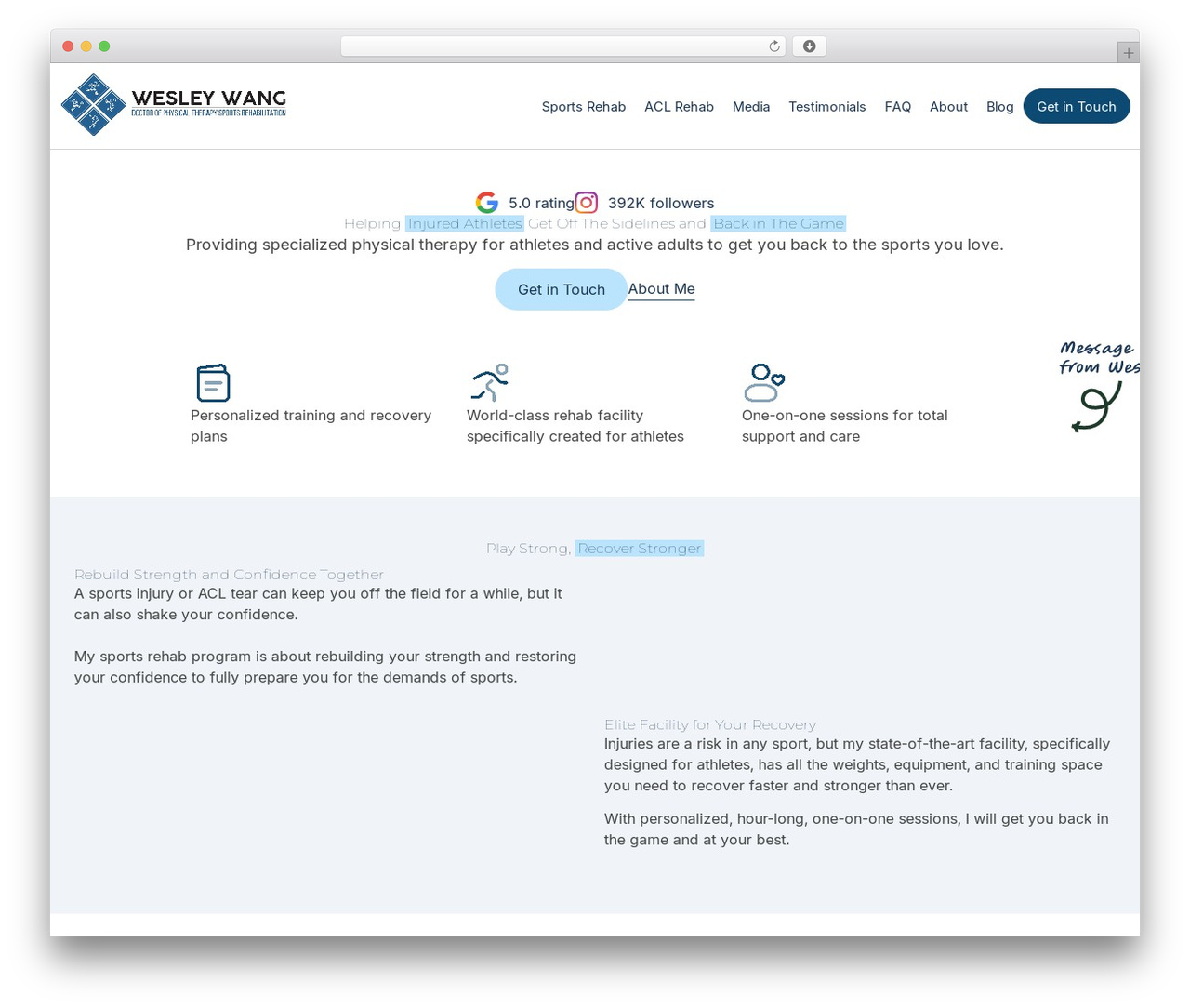Reload the page using the refresh icon

click(x=774, y=46)
